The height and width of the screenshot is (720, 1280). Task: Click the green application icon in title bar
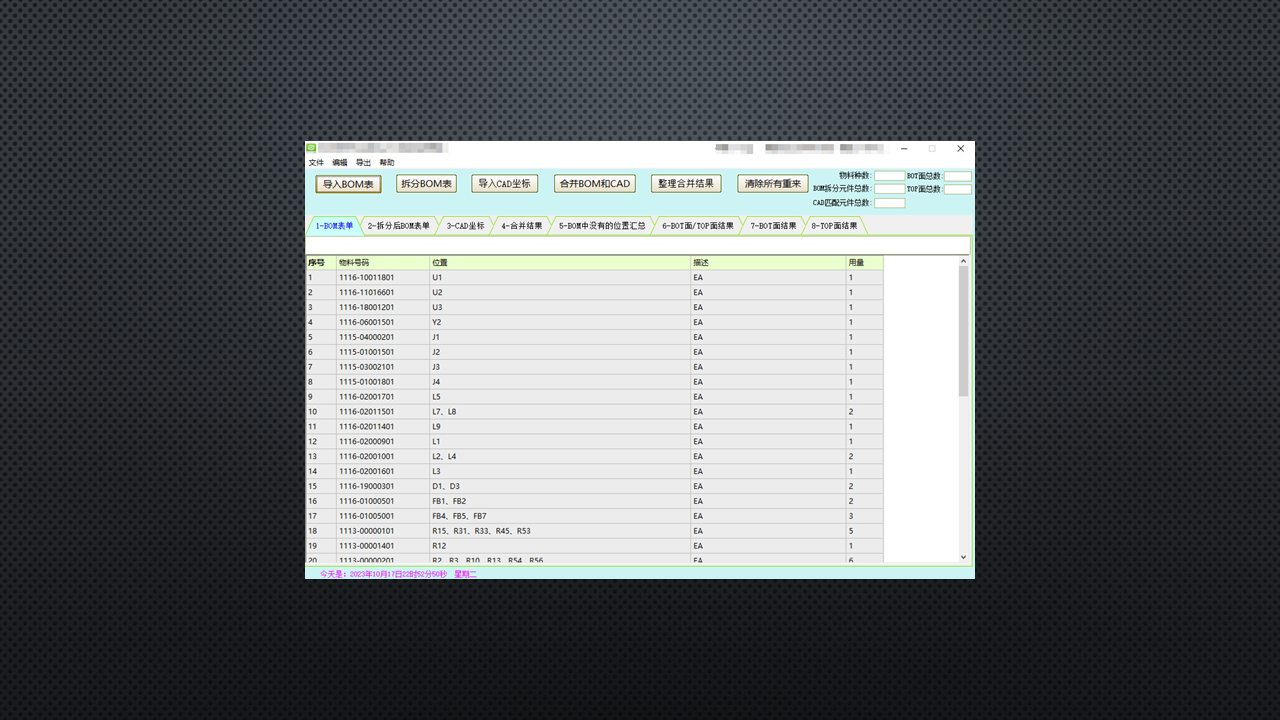pos(311,148)
